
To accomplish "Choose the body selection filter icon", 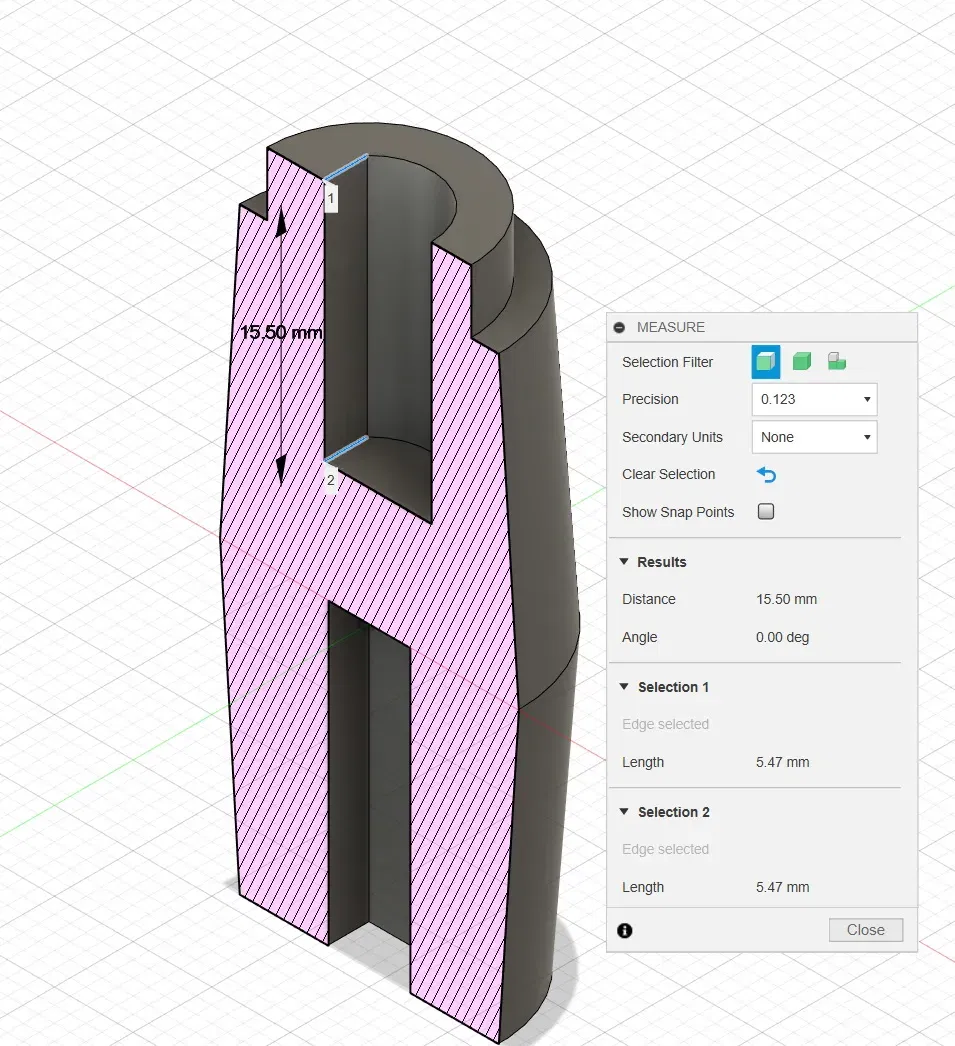I will pyautogui.click(x=802, y=362).
